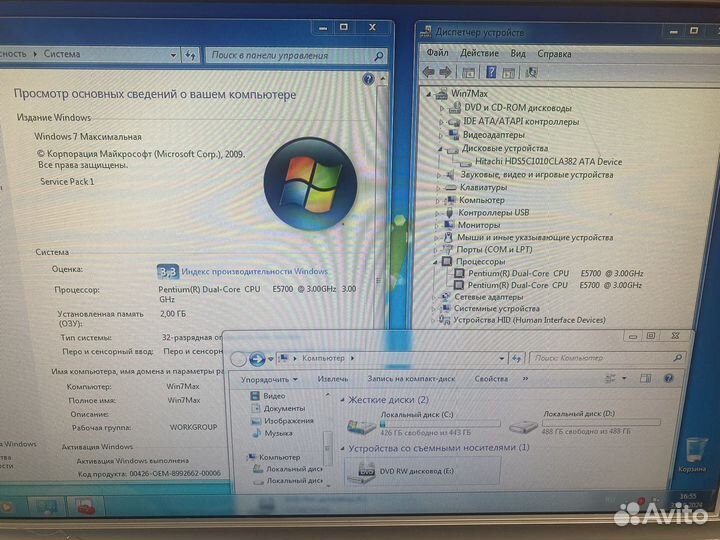Open the Файл menu in Device Manager

[x=437, y=53]
